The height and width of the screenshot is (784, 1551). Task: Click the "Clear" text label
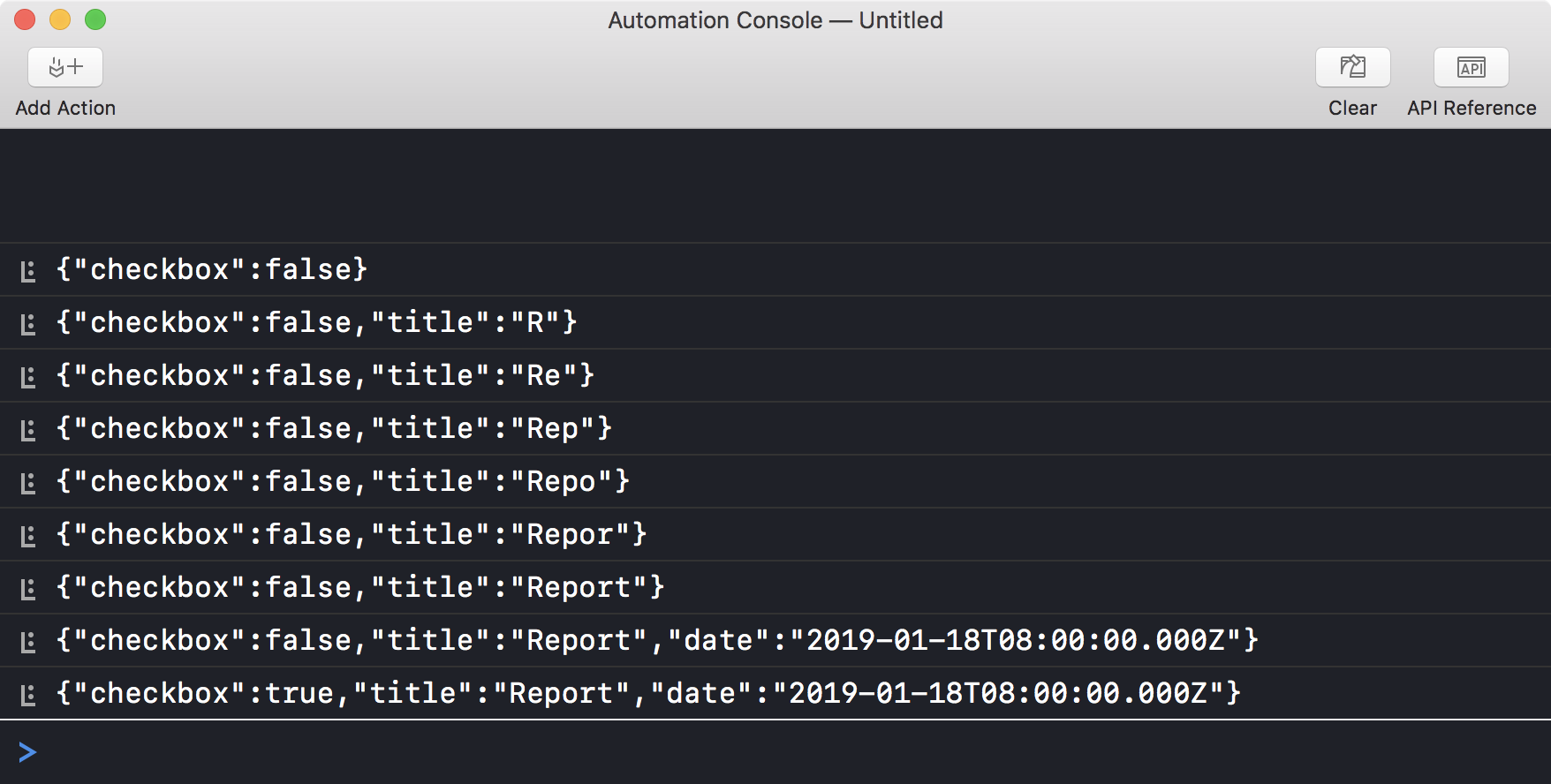pyautogui.click(x=1352, y=108)
